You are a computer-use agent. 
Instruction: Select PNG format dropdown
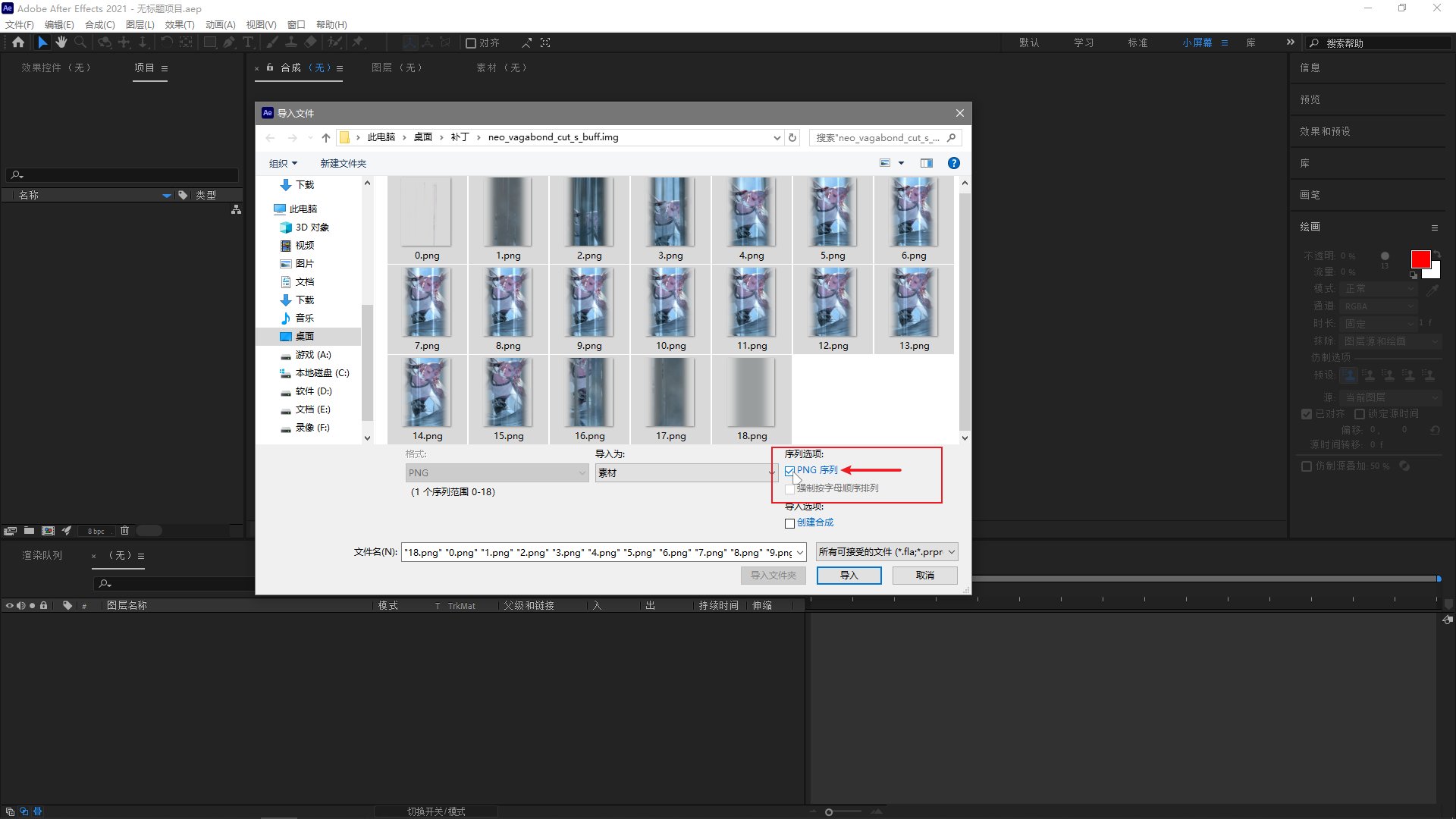click(495, 472)
